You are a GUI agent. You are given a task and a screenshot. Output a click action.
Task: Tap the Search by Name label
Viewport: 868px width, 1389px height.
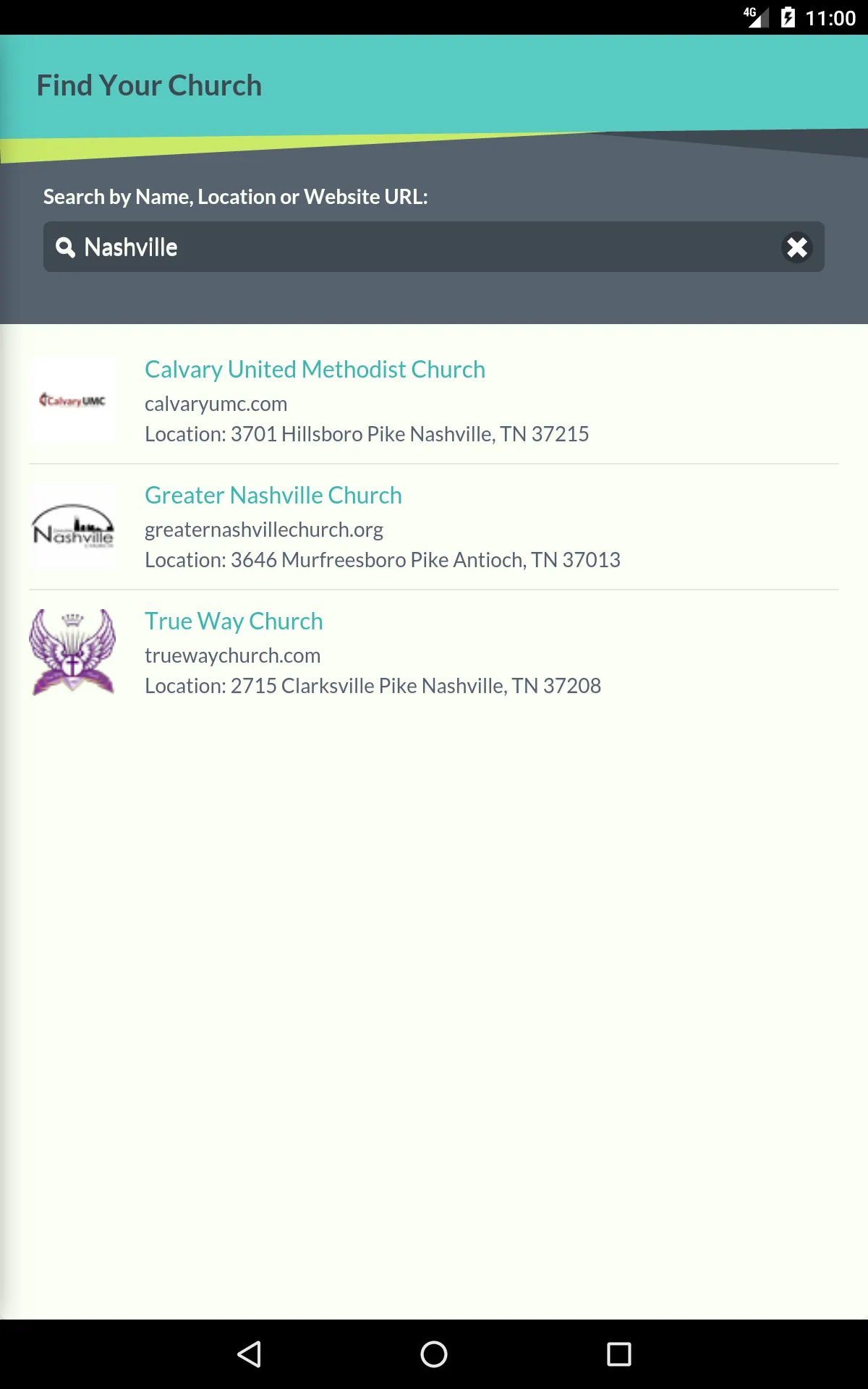(x=236, y=197)
